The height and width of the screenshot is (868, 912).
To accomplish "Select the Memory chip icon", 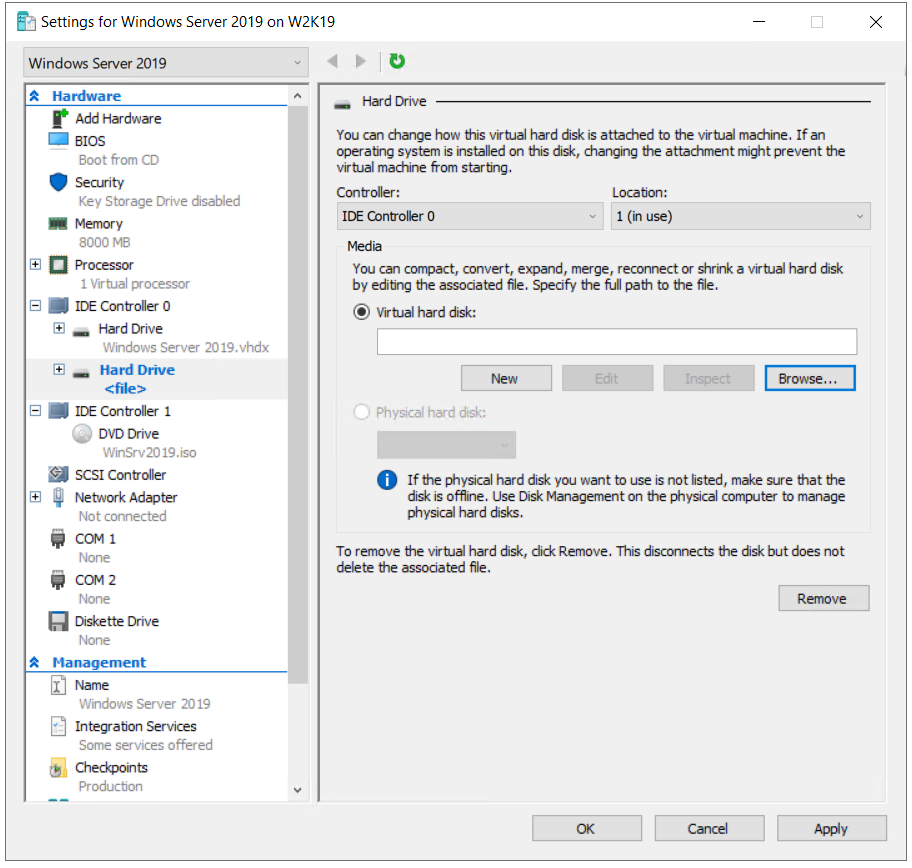I will pos(58,224).
